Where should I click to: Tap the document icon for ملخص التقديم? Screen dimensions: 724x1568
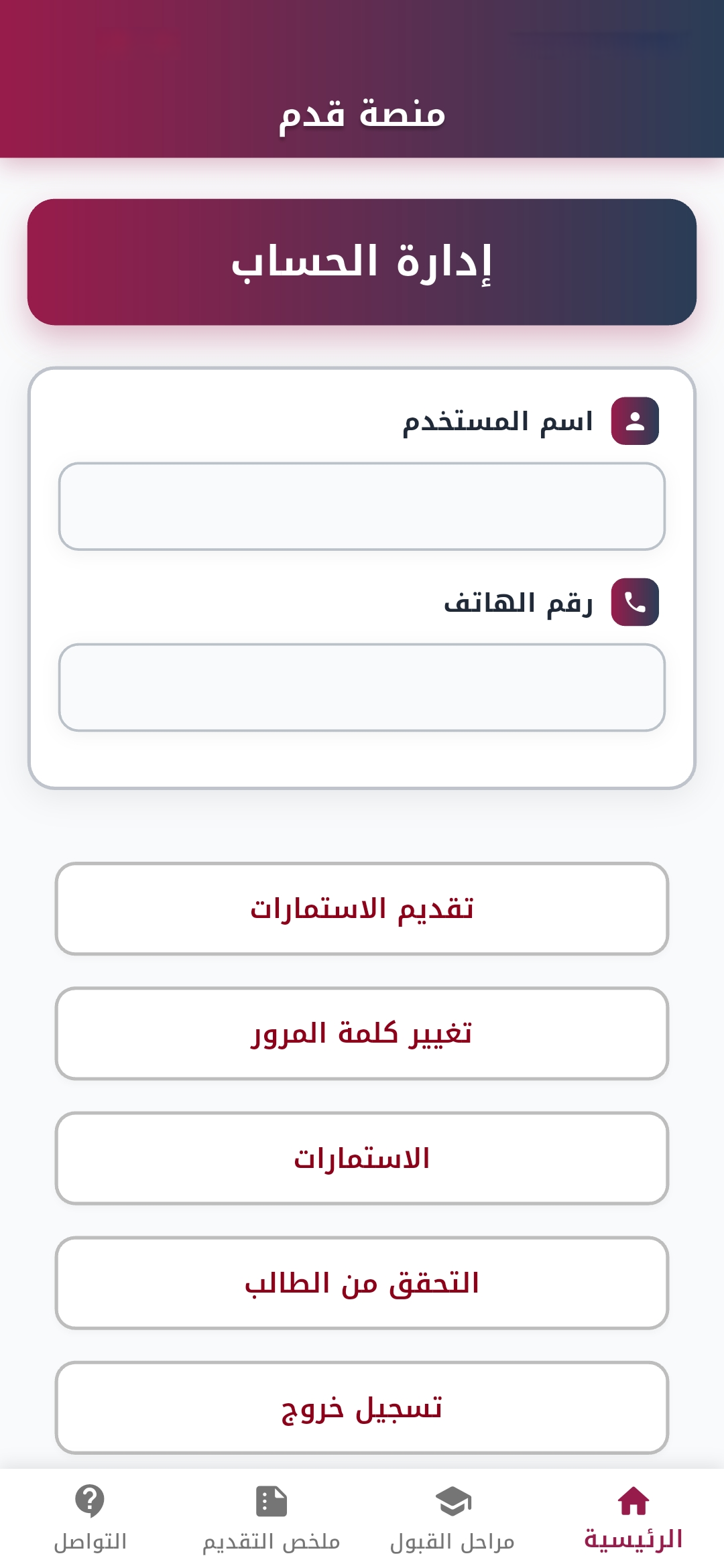coord(271,1500)
